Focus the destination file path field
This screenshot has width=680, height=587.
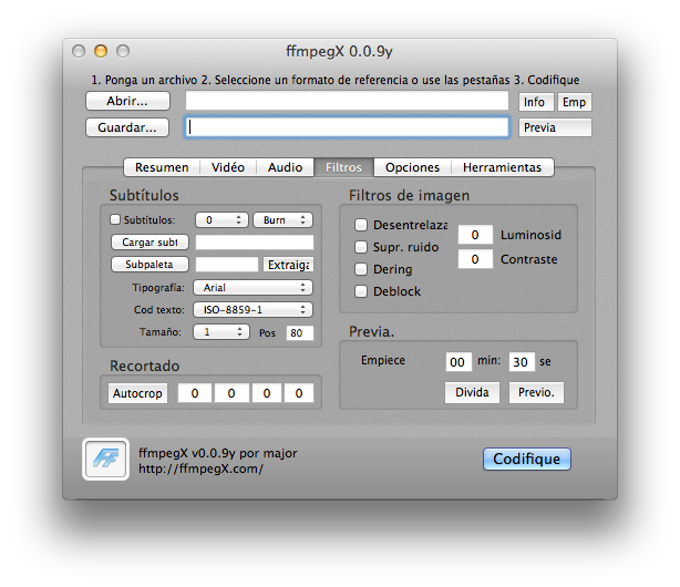pyautogui.click(x=347, y=127)
